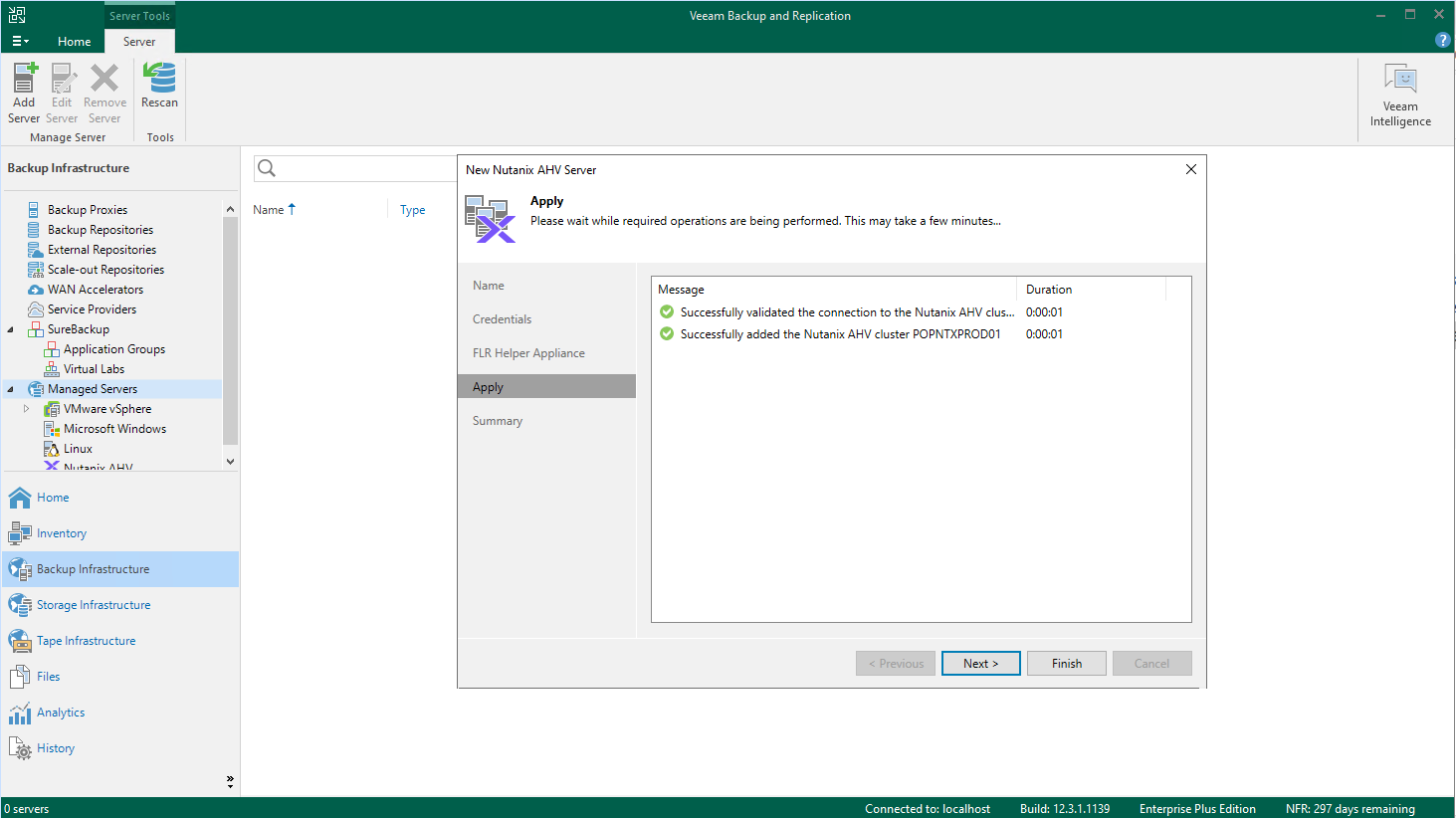This screenshot has height=818, width=1456.
Task: Open Veeam Intelligence panel
Action: pos(1400,96)
